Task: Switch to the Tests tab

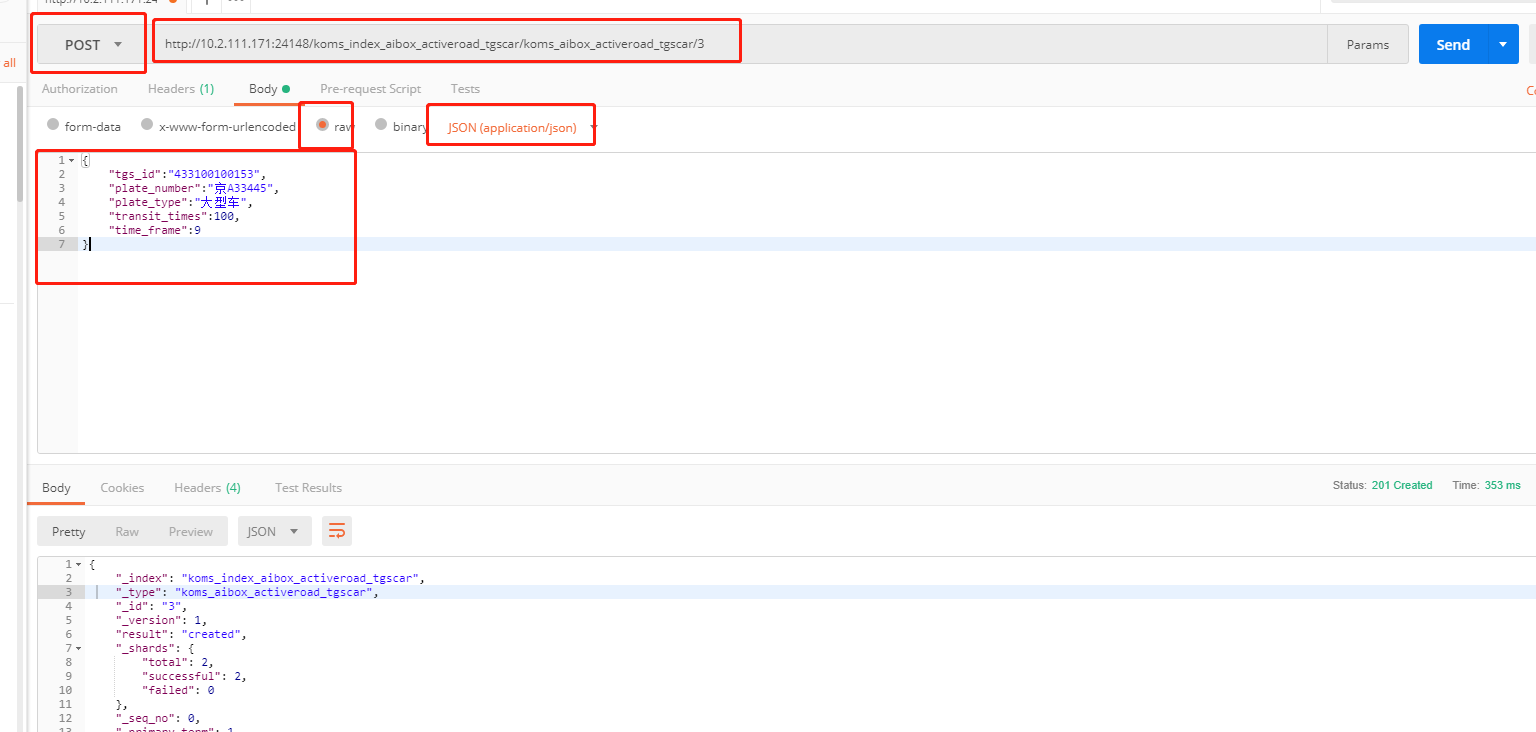Action: pyautogui.click(x=465, y=89)
